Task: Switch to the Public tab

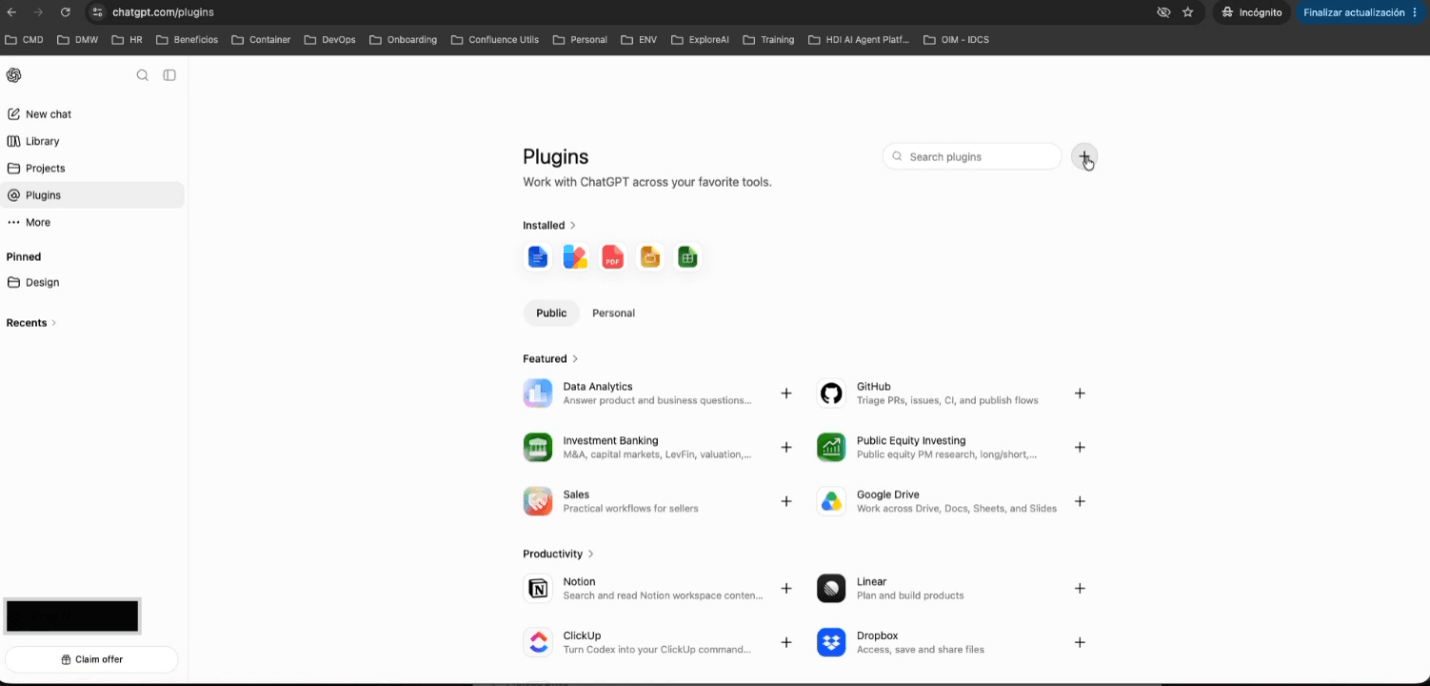Action: pyautogui.click(x=551, y=313)
